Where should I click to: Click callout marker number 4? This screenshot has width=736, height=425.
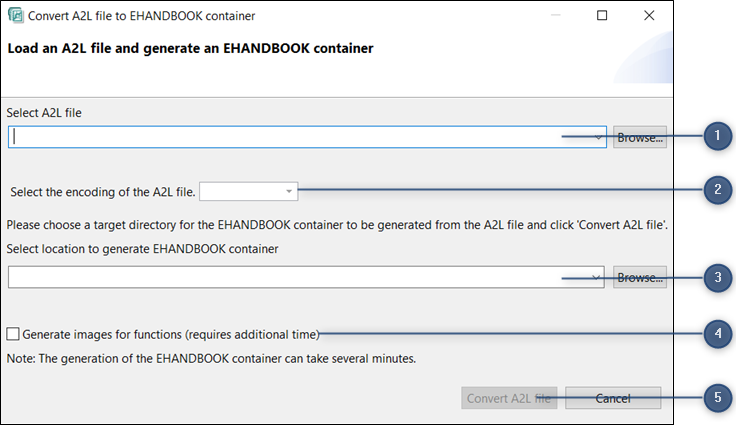coord(718,335)
